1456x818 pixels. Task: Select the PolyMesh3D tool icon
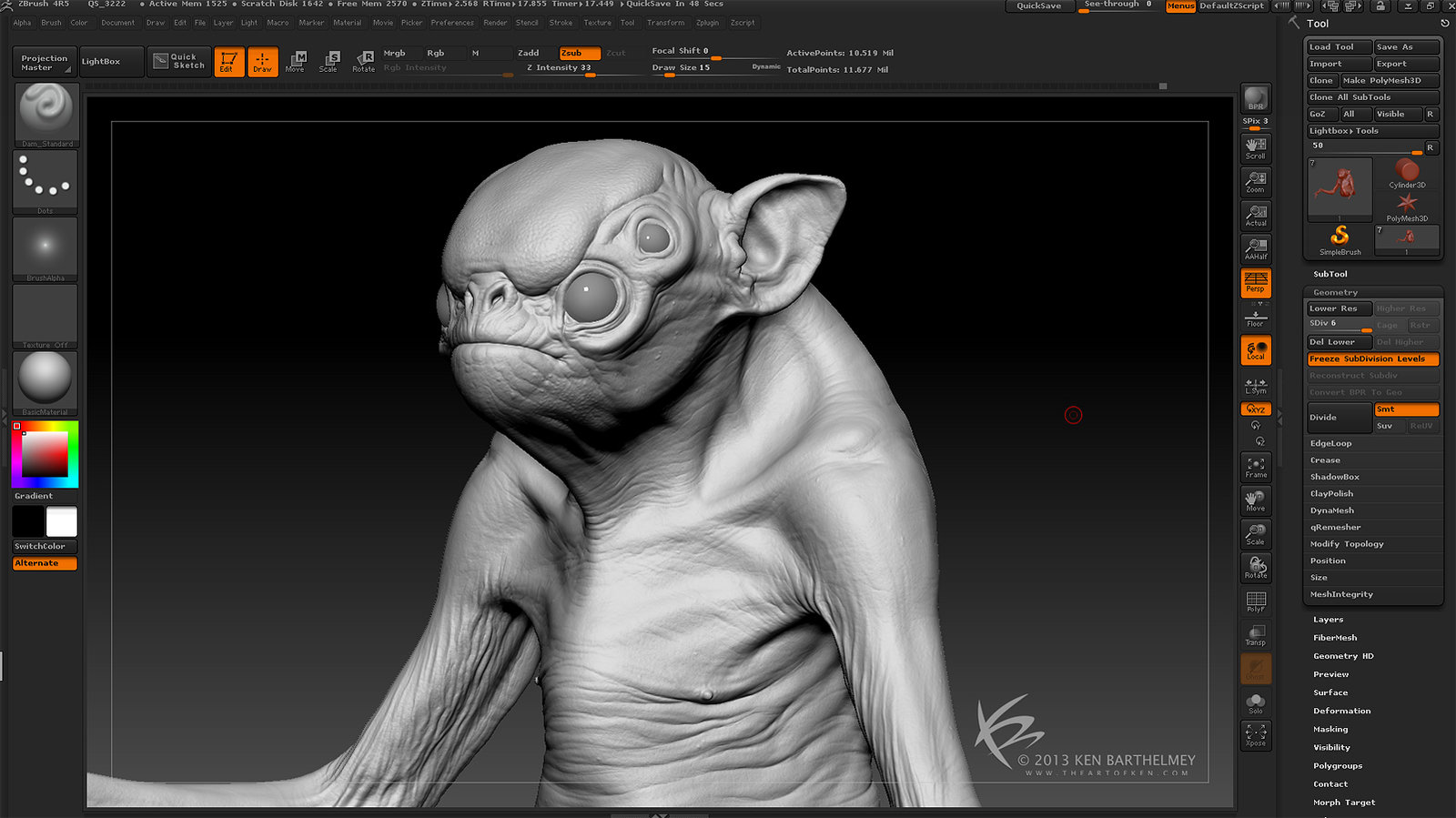pyautogui.click(x=1407, y=207)
